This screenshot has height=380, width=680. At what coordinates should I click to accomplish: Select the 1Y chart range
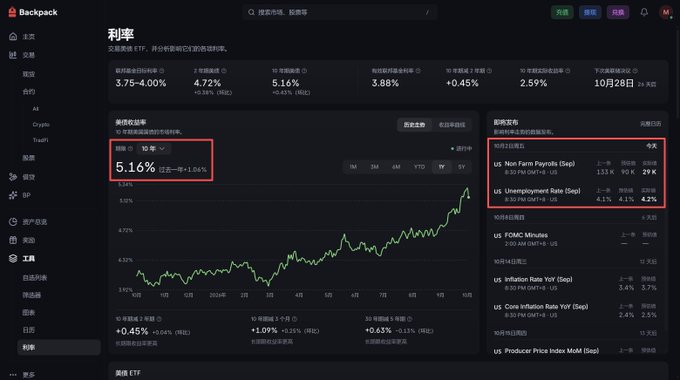[441, 167]
